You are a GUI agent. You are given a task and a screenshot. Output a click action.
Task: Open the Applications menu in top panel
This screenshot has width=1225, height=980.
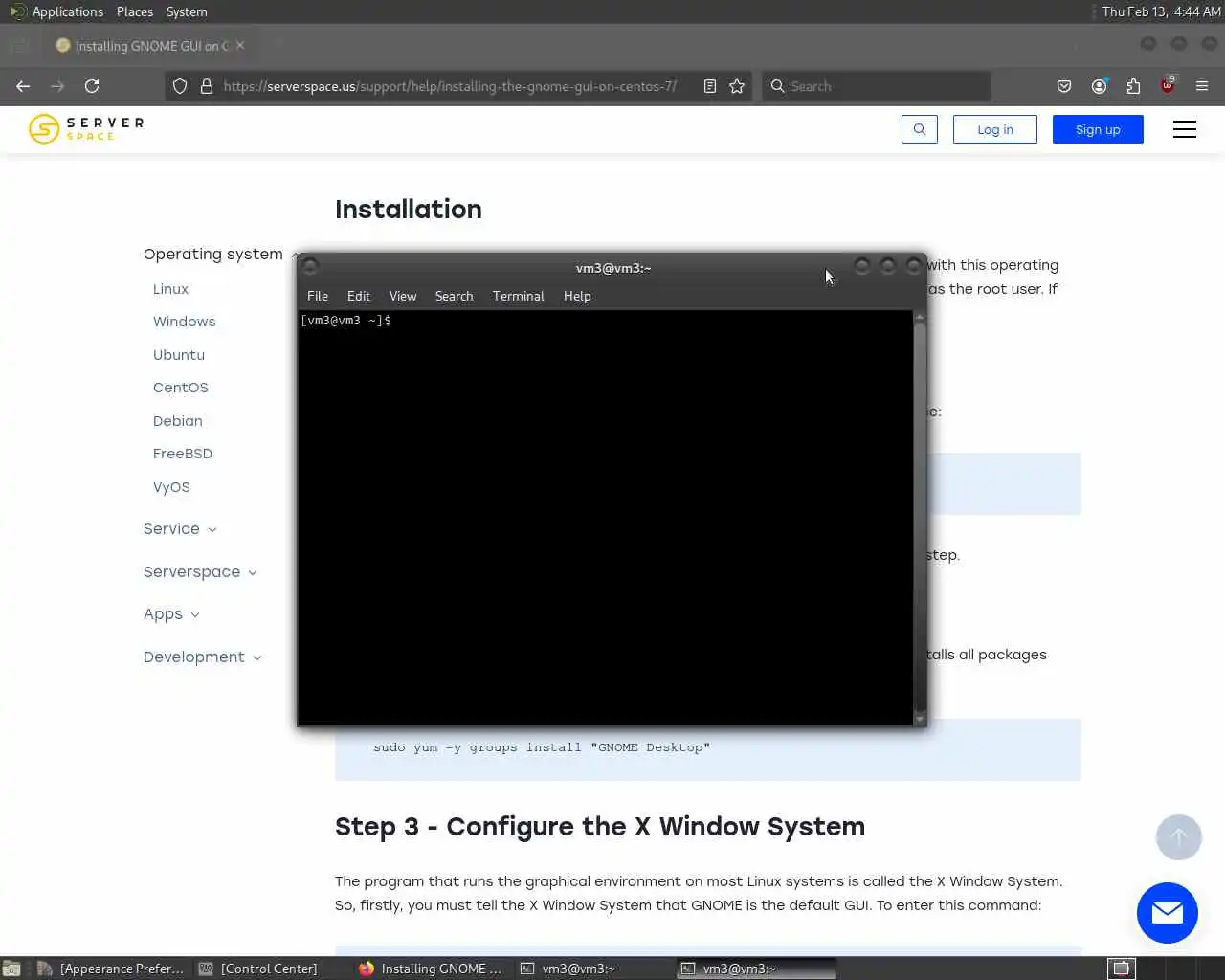click(56, 11)
